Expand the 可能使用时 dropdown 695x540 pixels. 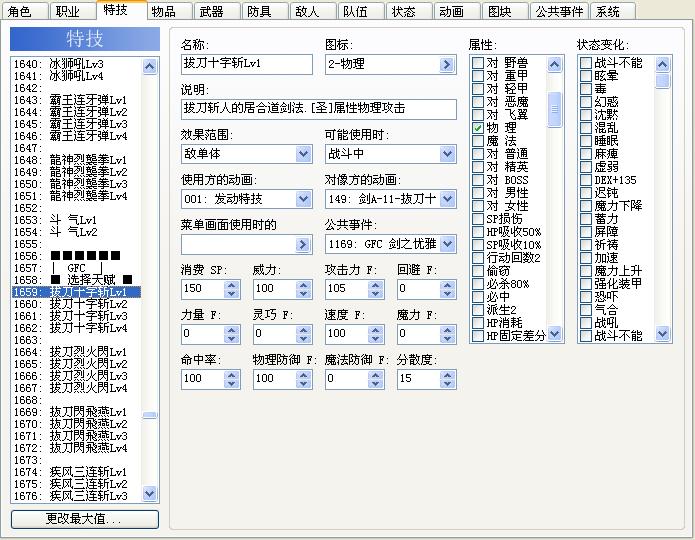coord(447,154)
